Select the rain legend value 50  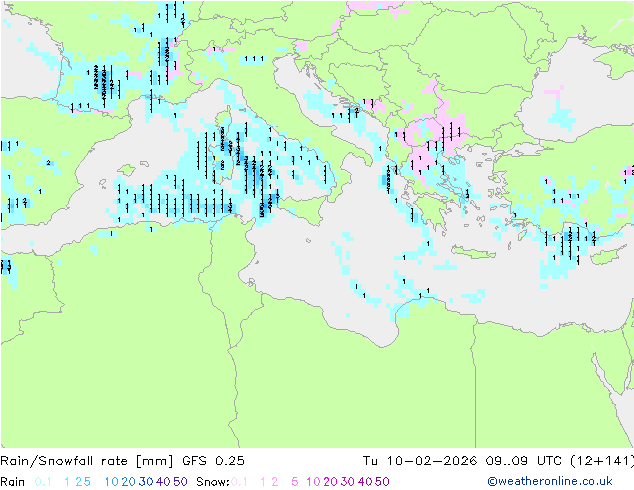180,482
